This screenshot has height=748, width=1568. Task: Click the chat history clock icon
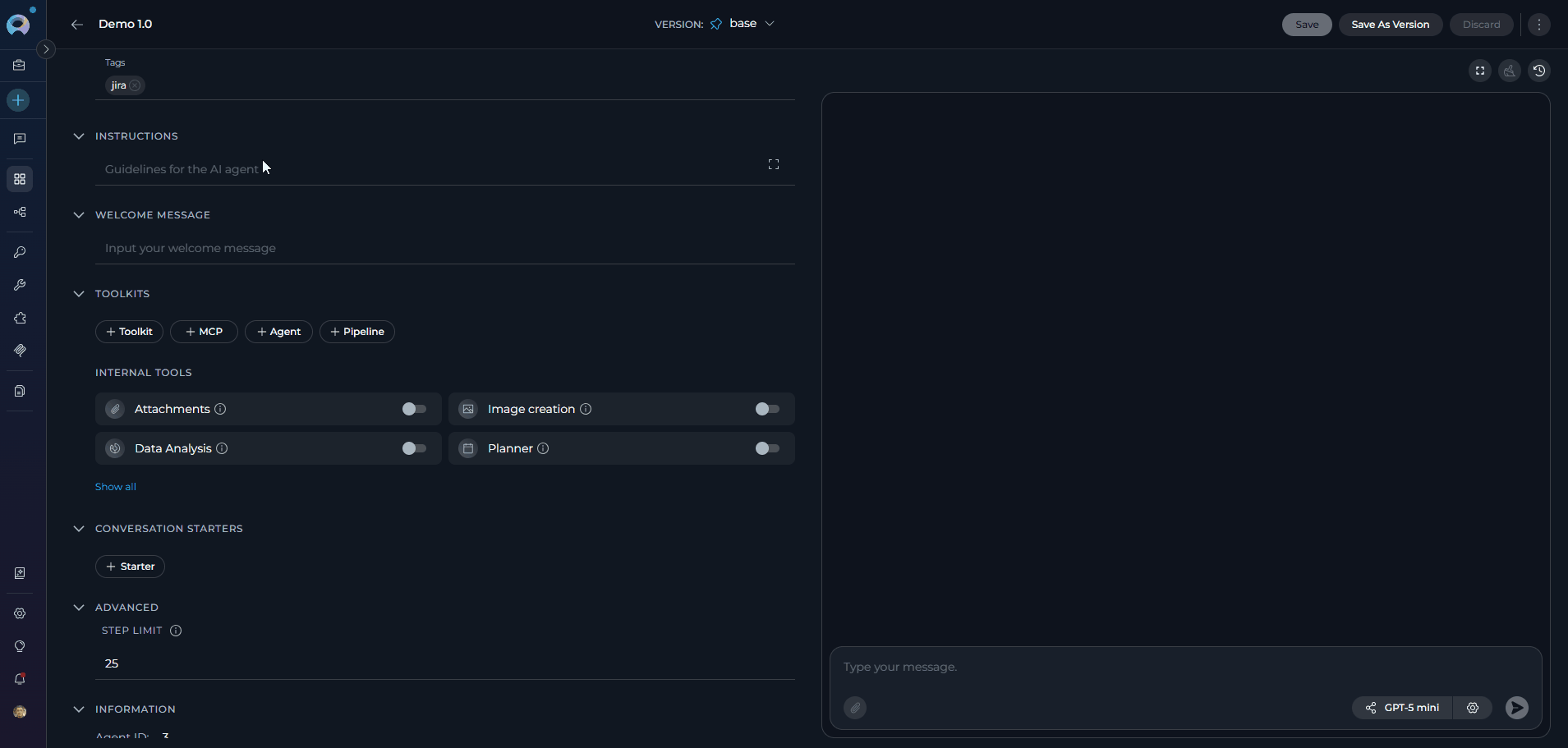point(1538,71)
